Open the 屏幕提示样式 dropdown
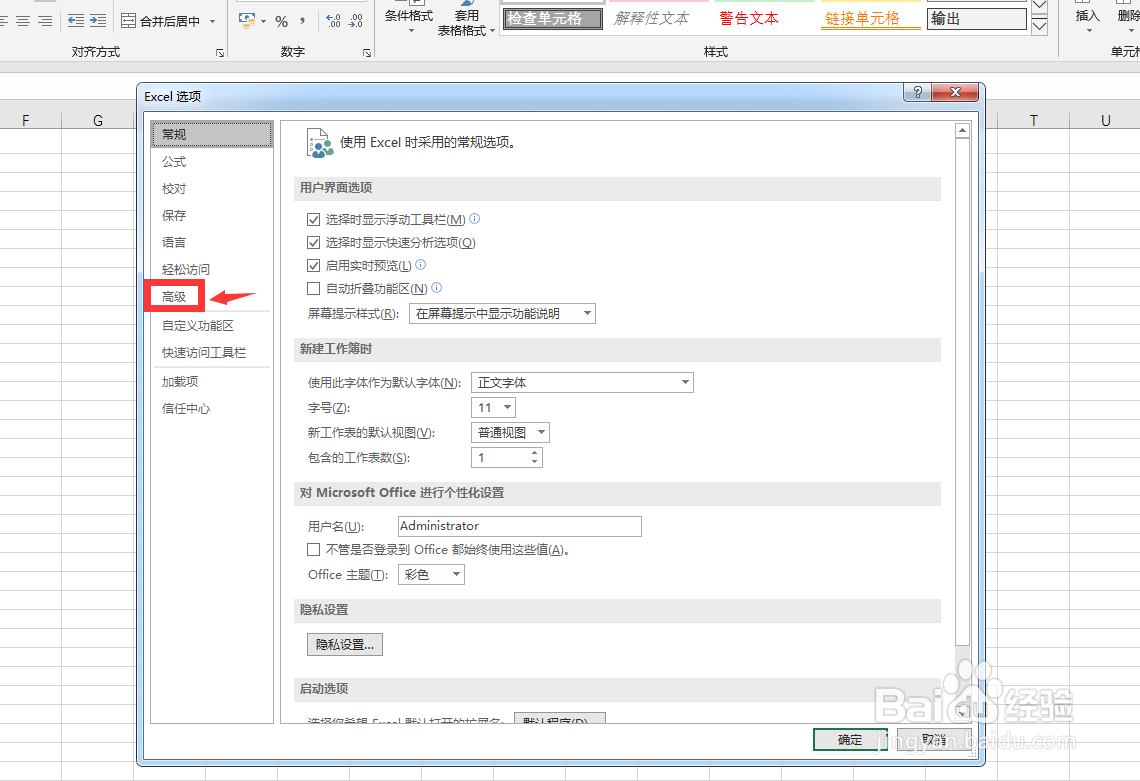Image resolution: width=1140 pixels, height=781 pixels. click(x=502, y=313)
